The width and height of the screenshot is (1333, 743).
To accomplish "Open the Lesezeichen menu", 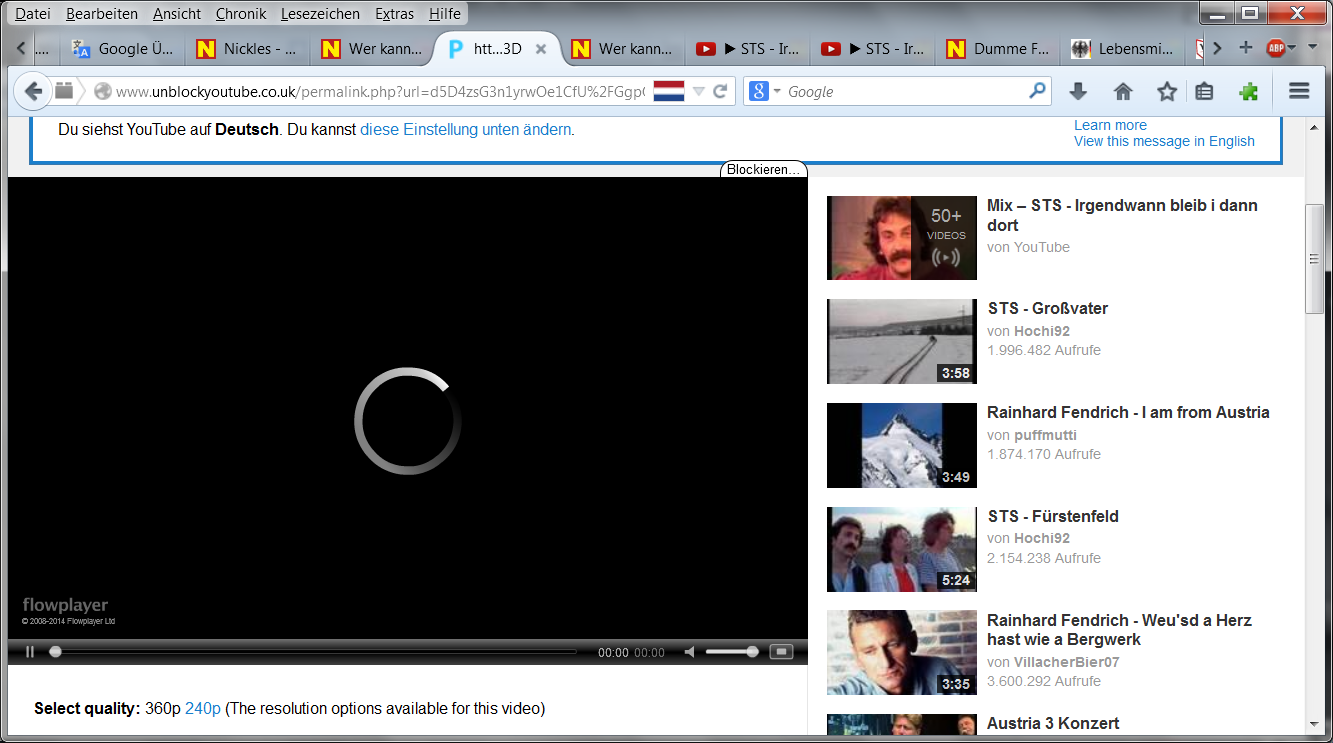I will coord(320,14).
